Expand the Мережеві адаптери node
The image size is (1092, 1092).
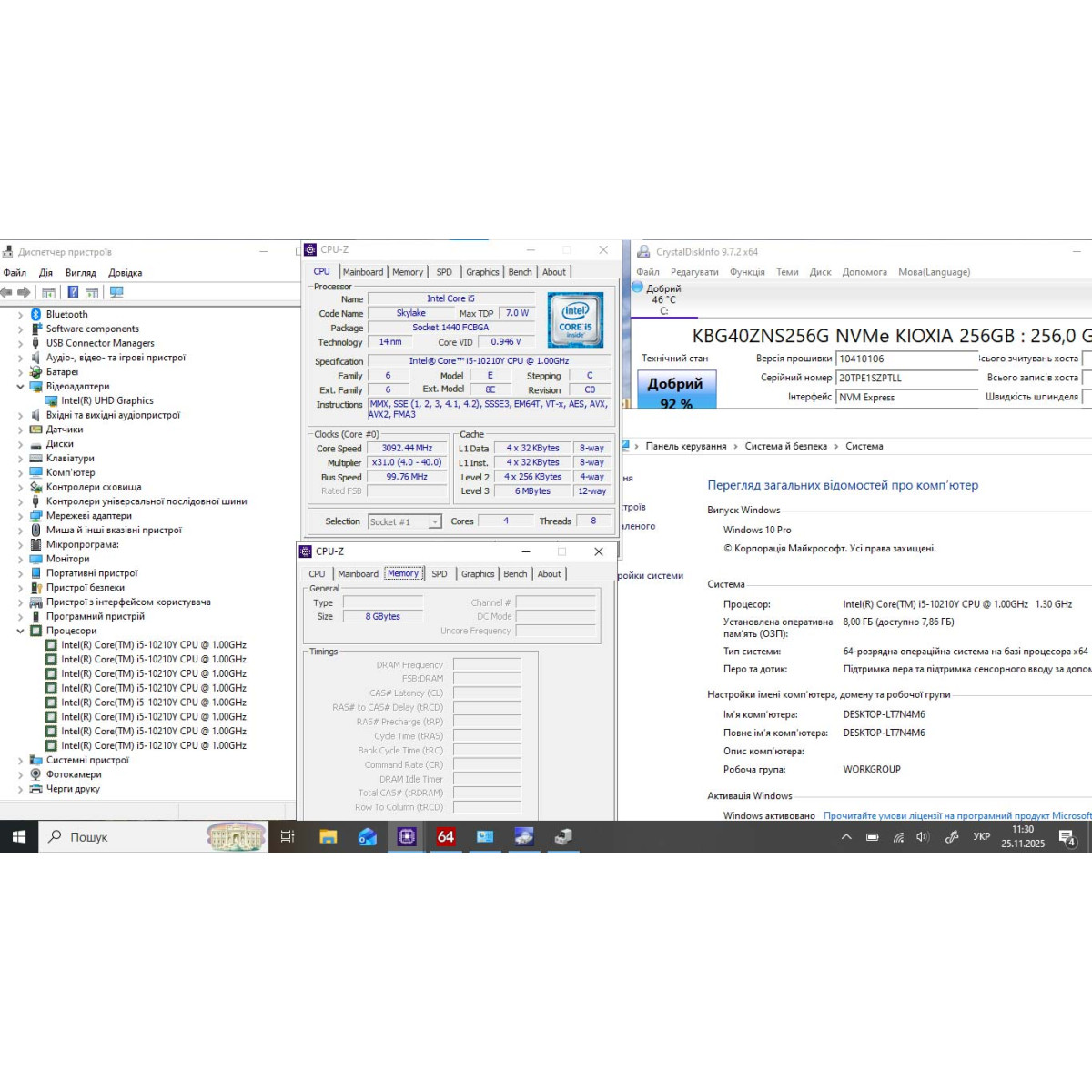[20, 515]
